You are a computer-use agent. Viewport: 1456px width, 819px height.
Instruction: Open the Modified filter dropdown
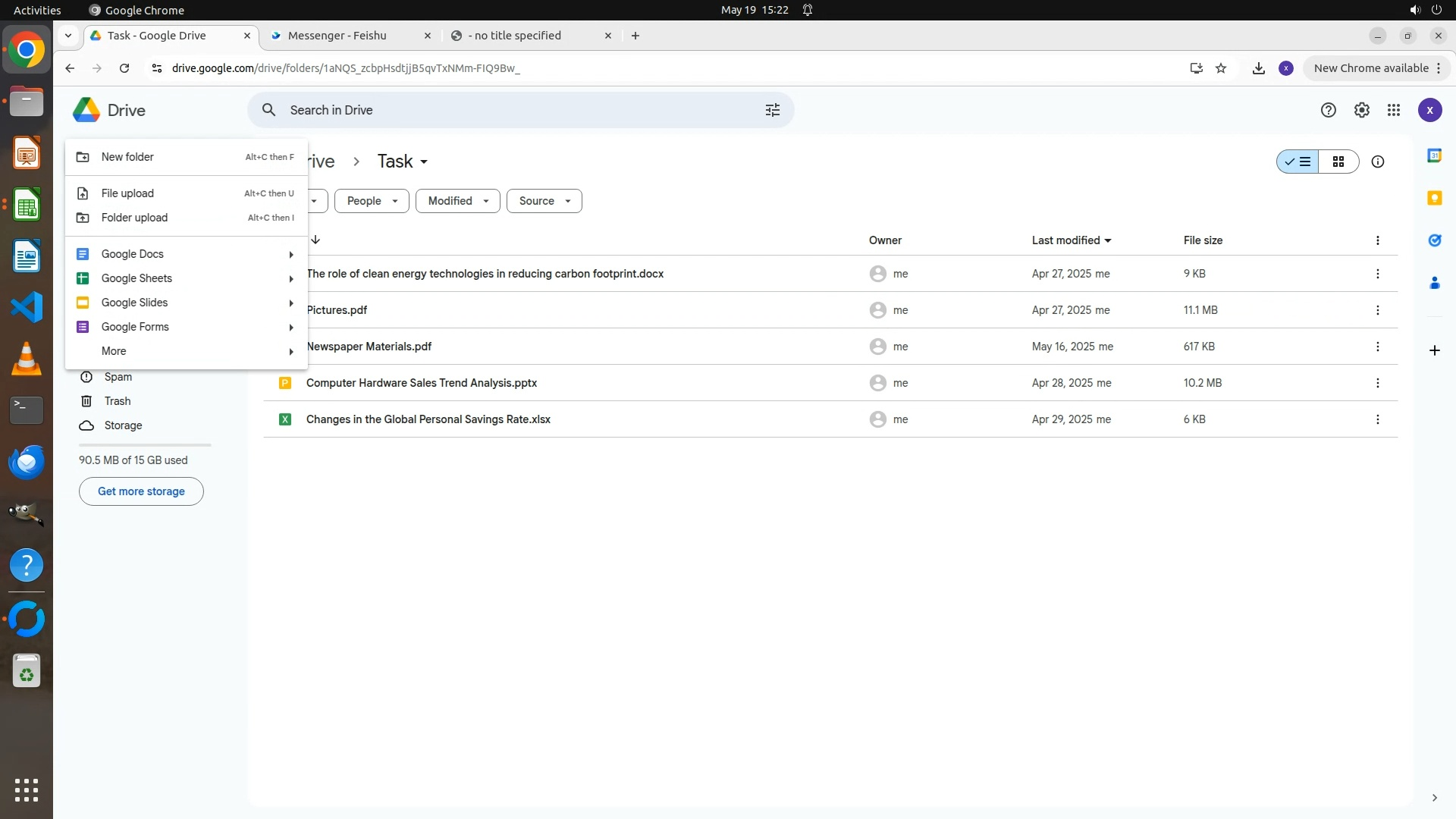tap(457, 201)
